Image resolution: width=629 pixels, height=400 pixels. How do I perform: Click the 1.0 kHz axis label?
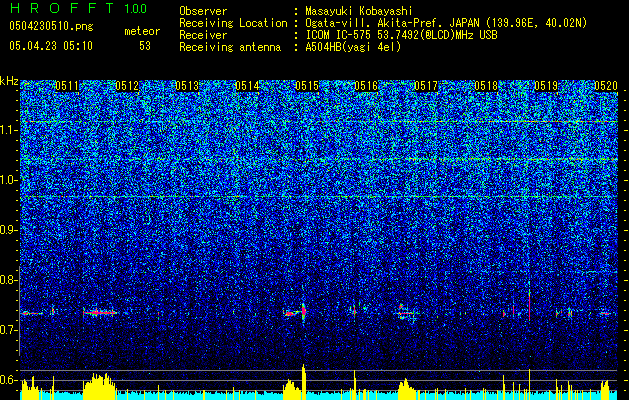(x=9, y=180)
